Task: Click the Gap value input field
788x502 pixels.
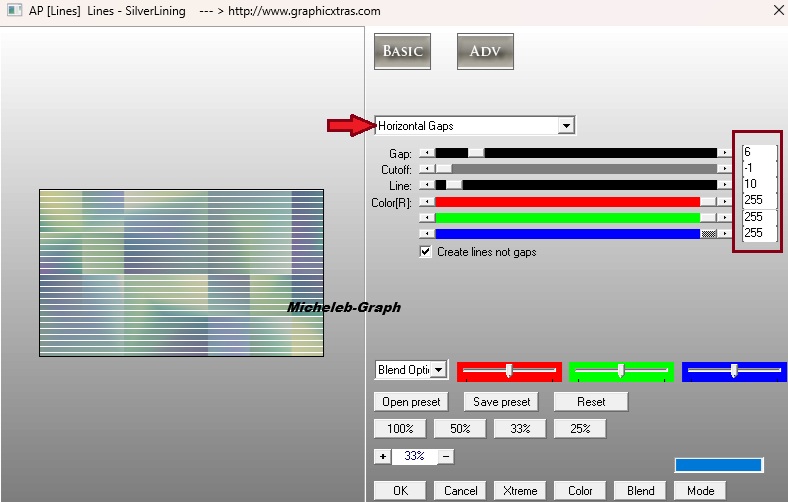Action: pyautogui.click(x=759, y=152)
